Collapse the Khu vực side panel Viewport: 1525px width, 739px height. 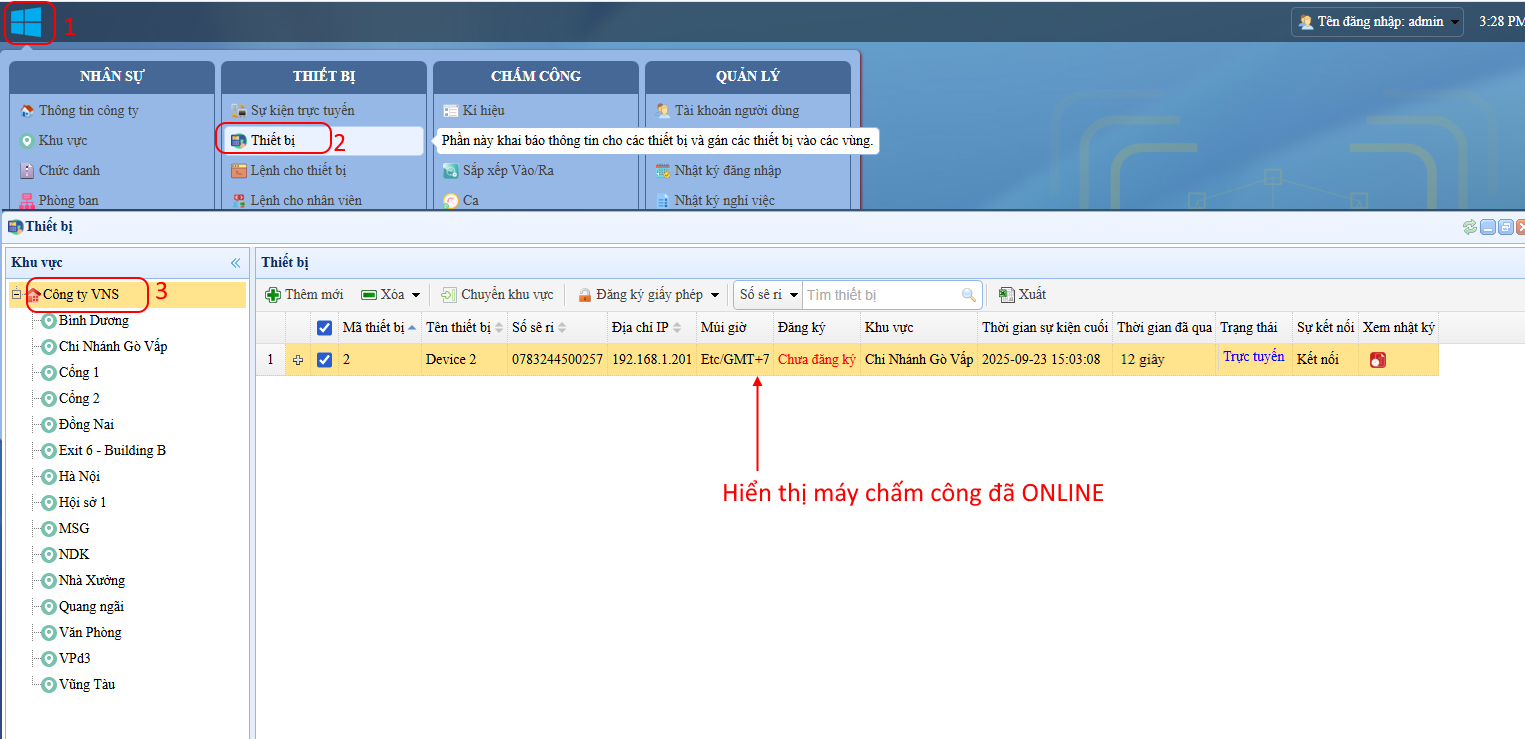tap(236, 263)
